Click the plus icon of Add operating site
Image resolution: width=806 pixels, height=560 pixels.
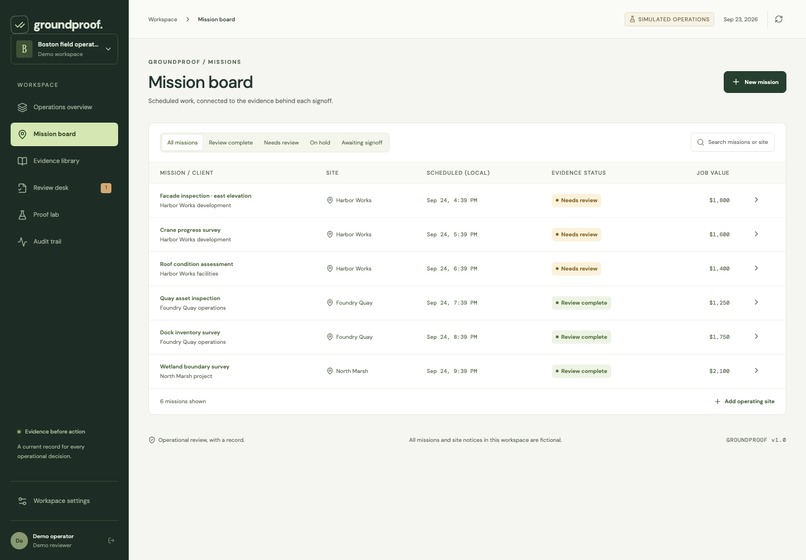click(x=718, y=402)
